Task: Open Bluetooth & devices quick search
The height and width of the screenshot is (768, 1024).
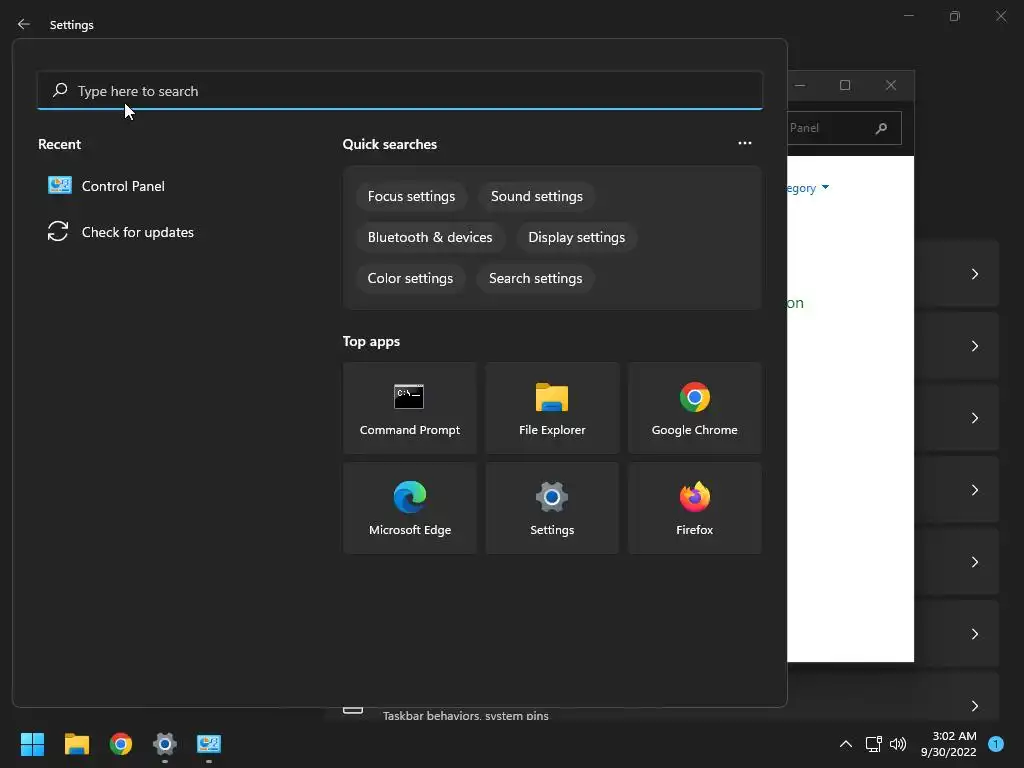Action: point(430,238)
